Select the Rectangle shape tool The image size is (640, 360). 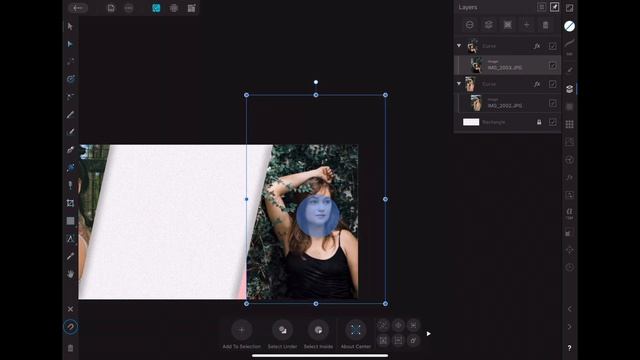pos(70,221)
